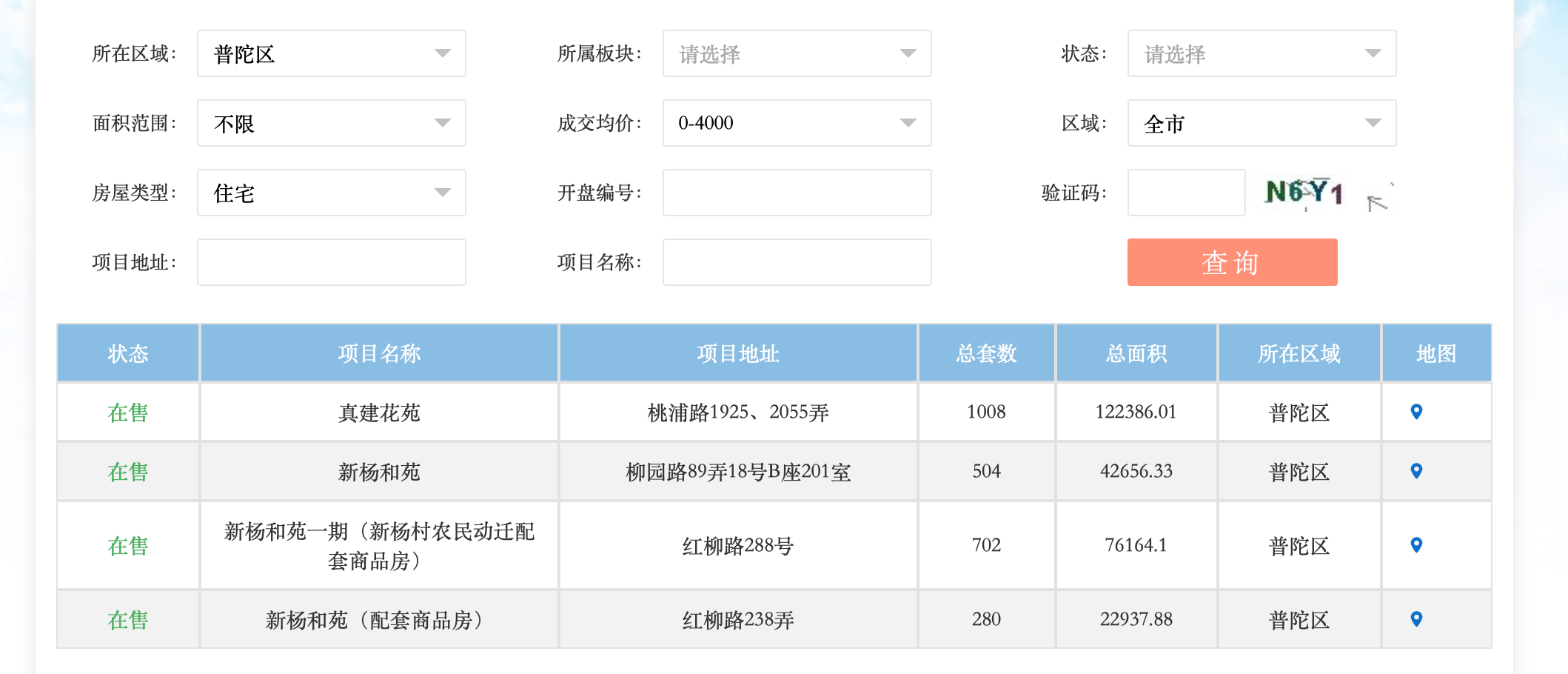Click map pin icon for 真建花苑
Image resolution: width=1568 pixels, height=674 pixels.
1415,412
